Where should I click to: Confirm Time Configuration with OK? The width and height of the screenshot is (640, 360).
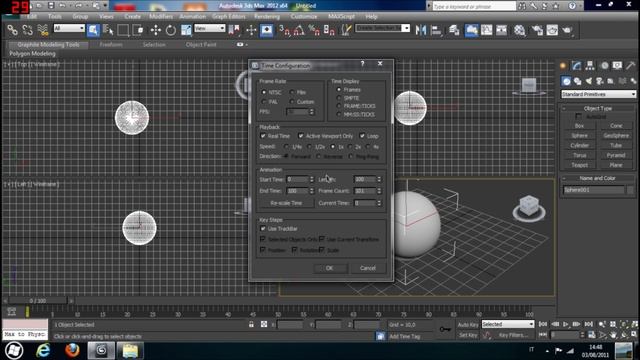[330, 268]
